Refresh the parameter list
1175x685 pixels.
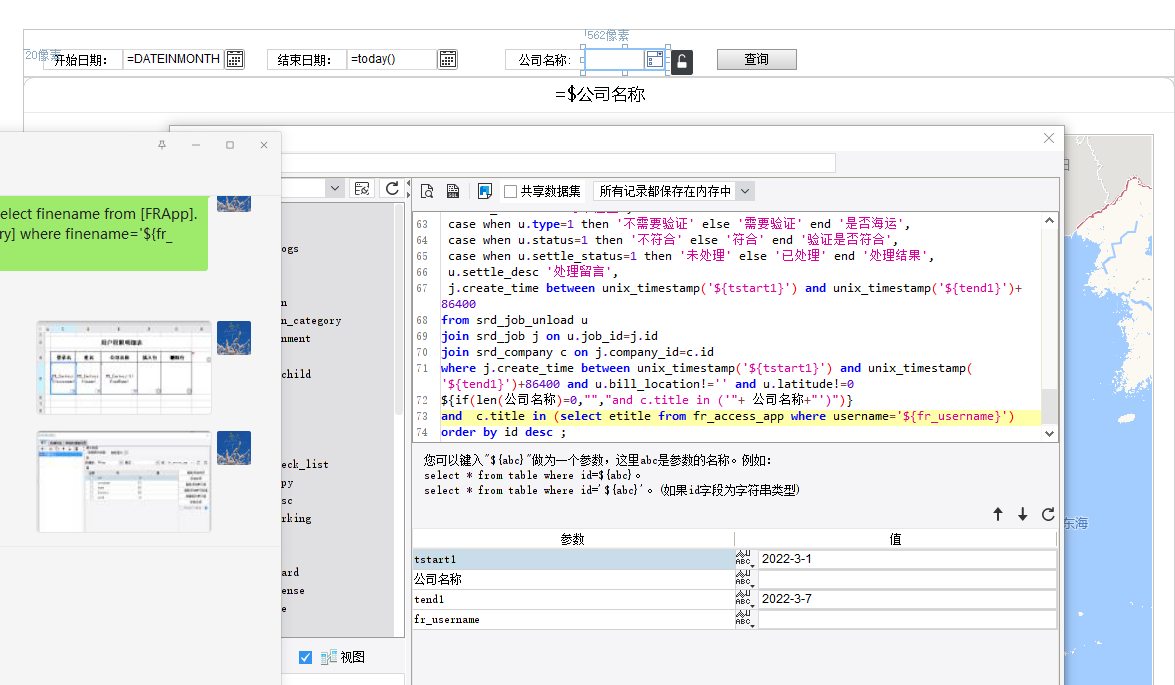click(x=1048, y=514)
